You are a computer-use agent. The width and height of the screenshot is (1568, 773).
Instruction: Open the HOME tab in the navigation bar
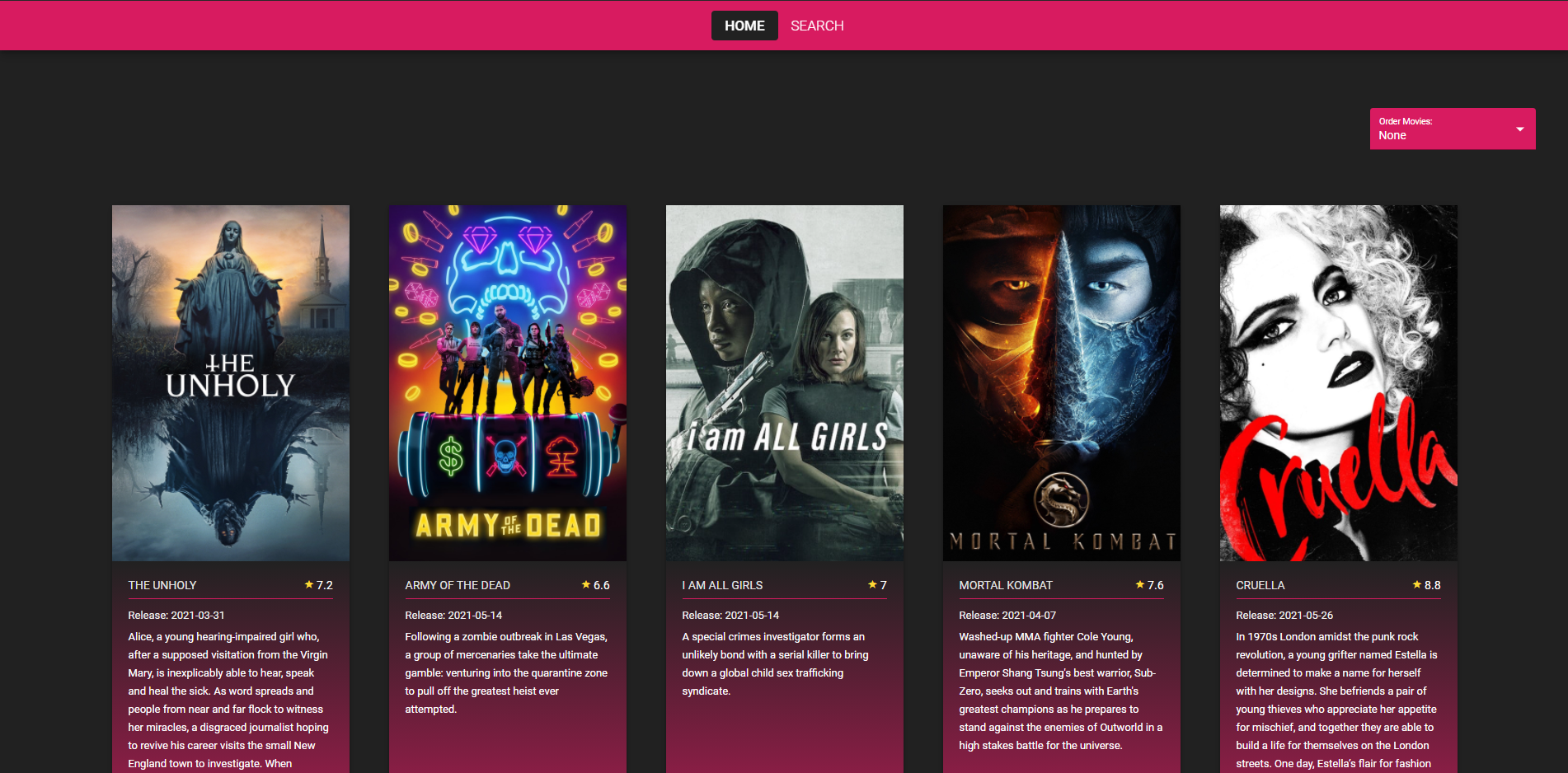[744, 26]
